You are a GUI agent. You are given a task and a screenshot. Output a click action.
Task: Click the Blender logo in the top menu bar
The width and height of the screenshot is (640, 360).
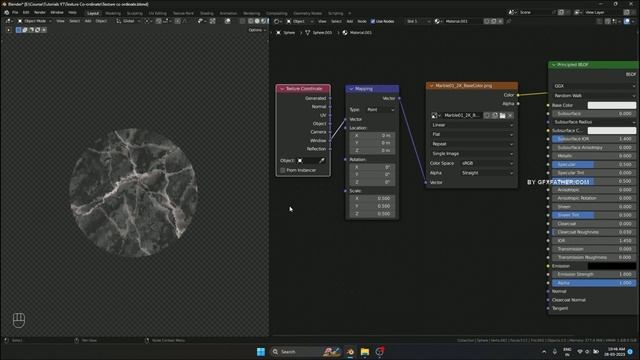coord(7,13)
